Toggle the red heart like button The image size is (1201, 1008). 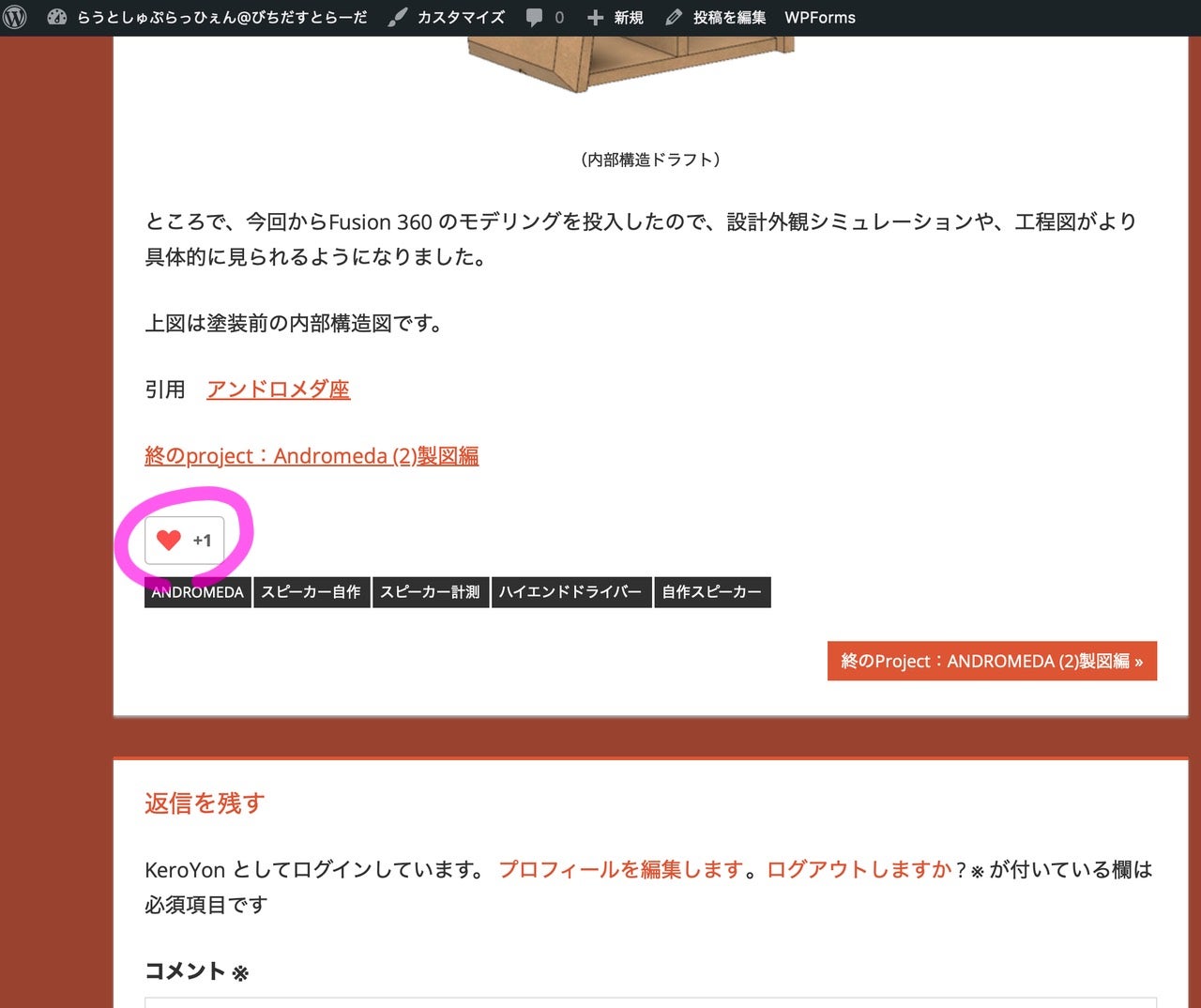[x=169, y=540]
